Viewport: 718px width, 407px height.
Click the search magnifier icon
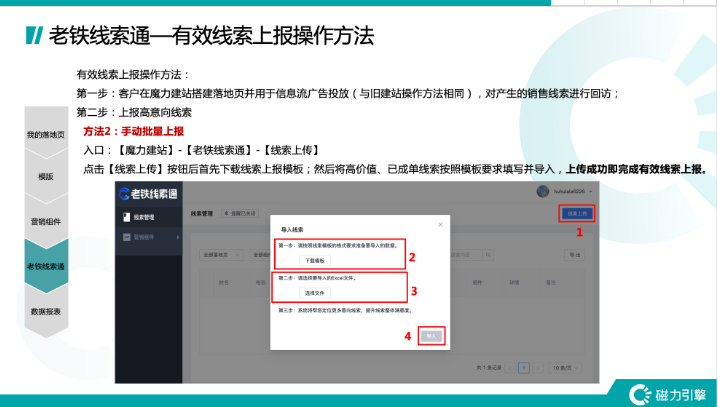pyautogui.click(x=489, y=255)
